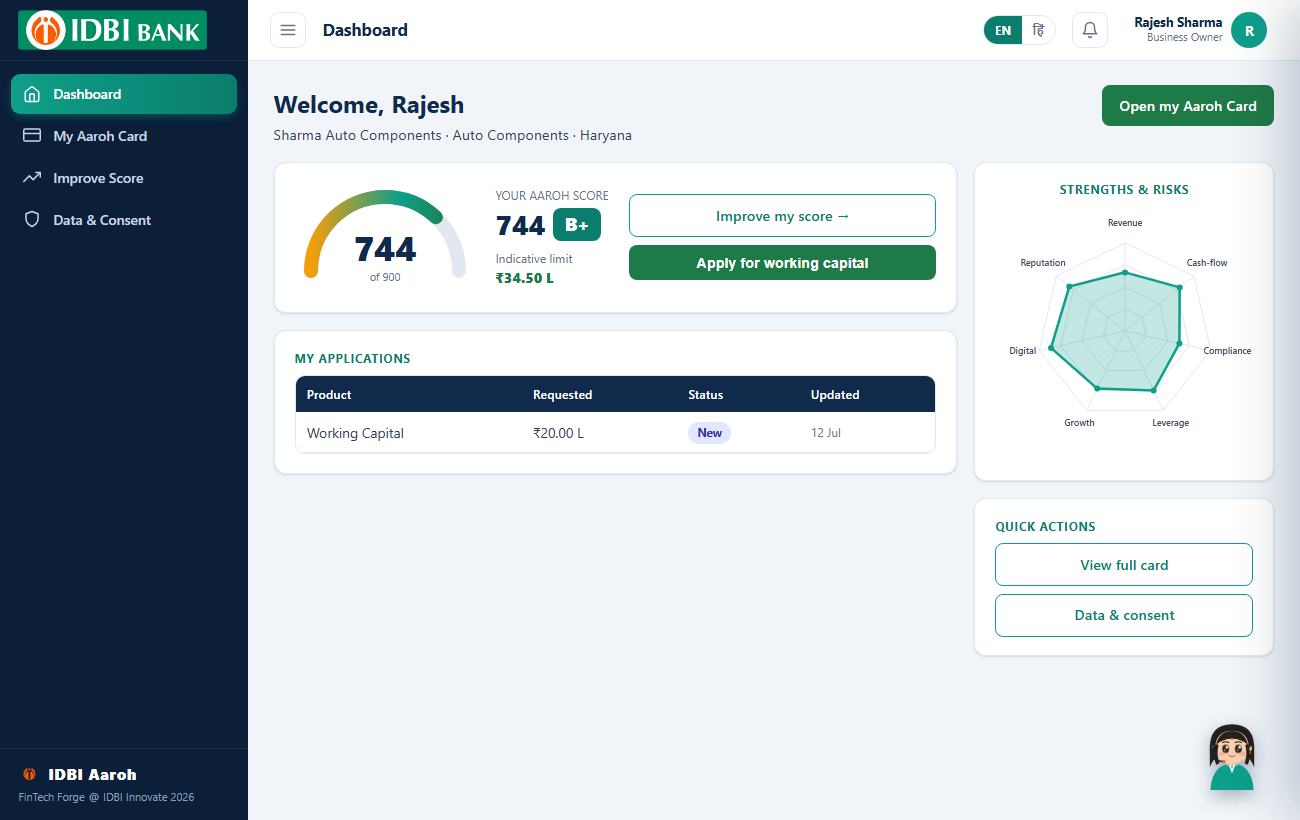Click the Dashboard home icon in sidebar

pyautogui.click(x=32, y=94)
